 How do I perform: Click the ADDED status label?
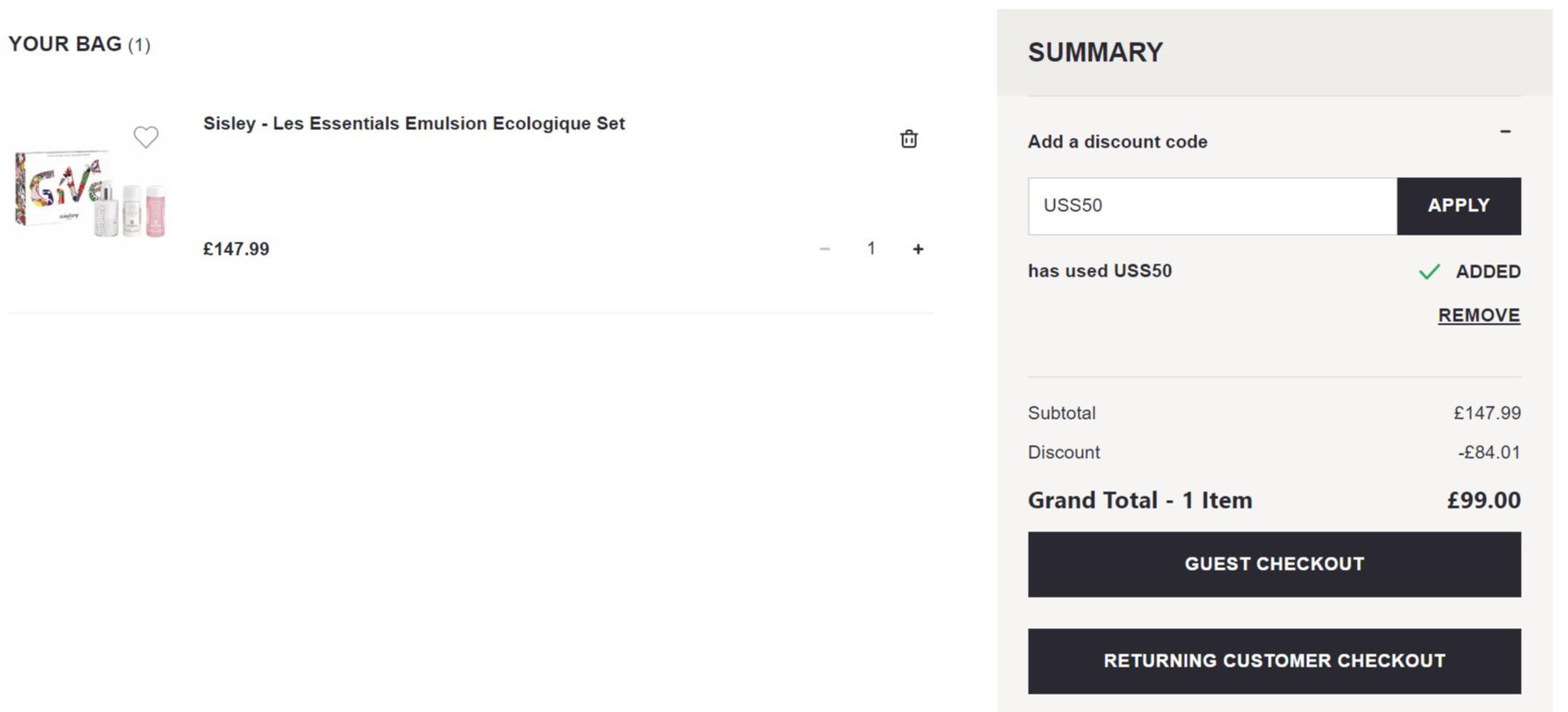[x=1488, y=272]
